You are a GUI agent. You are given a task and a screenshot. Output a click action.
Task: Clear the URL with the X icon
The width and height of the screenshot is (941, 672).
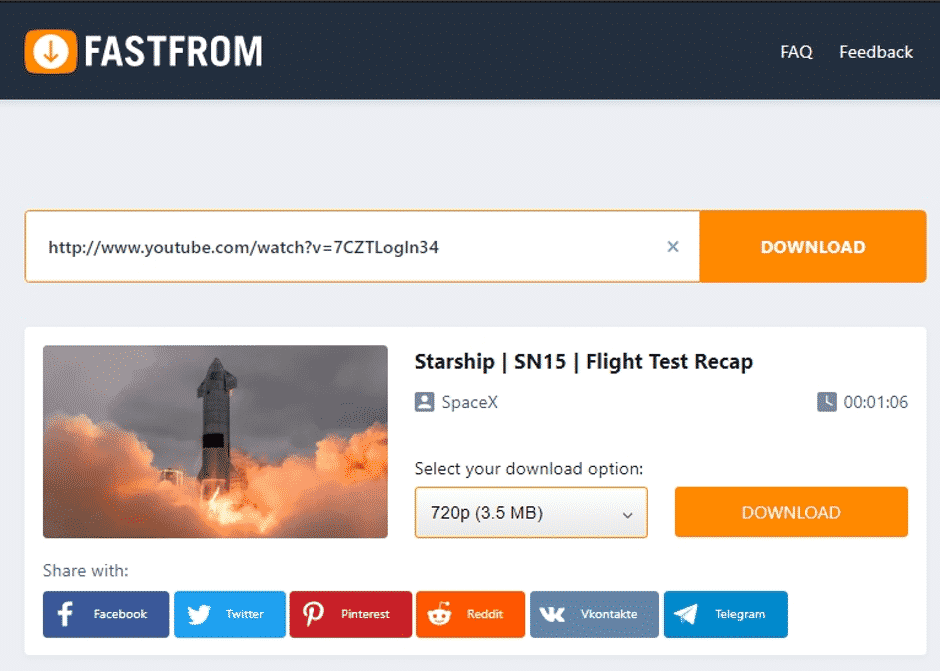click(x=673, y=247)
